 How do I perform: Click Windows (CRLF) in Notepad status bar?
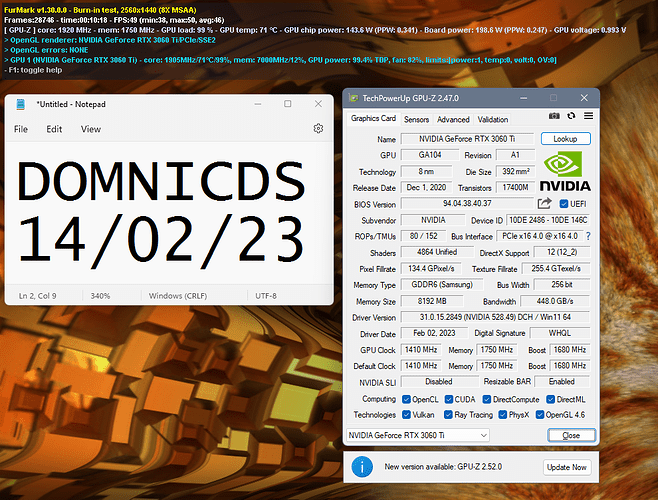(178, 296)
